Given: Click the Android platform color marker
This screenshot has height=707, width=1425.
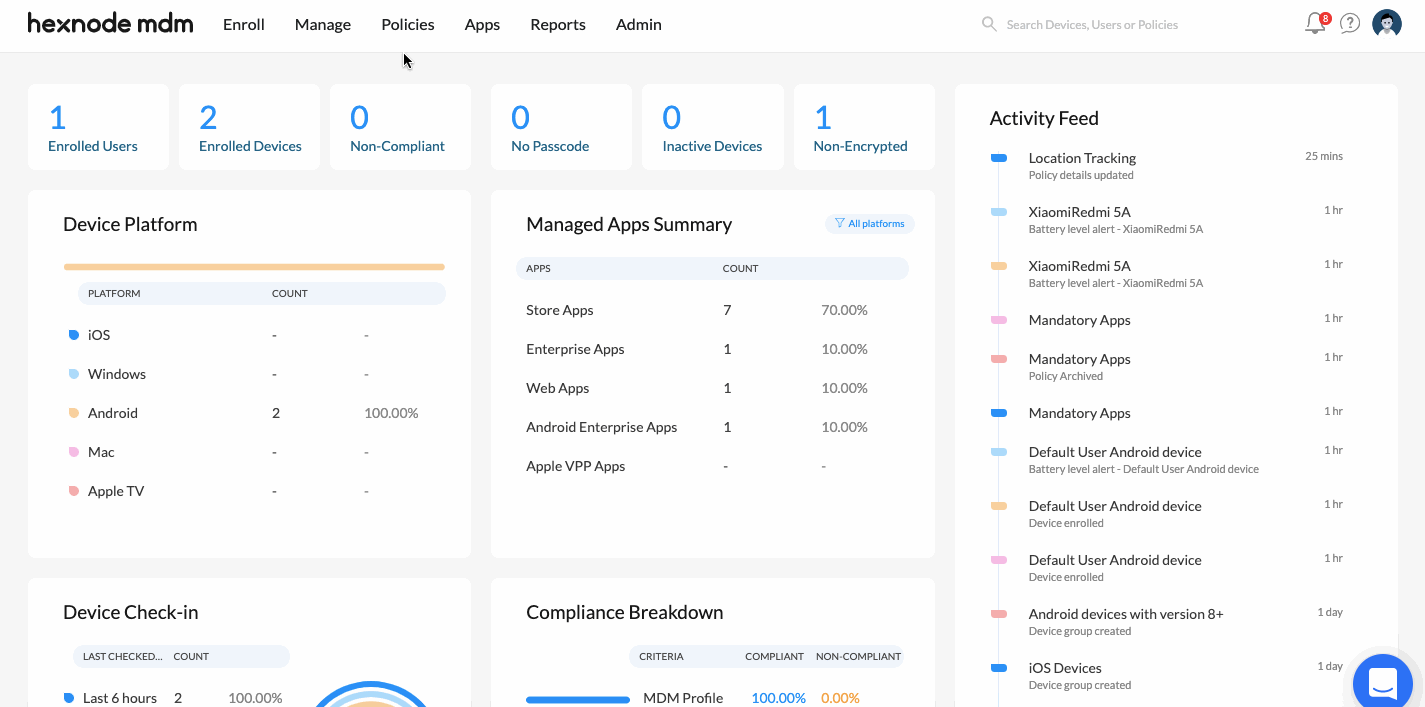Looking at the screenshot, I should (73, 413).
